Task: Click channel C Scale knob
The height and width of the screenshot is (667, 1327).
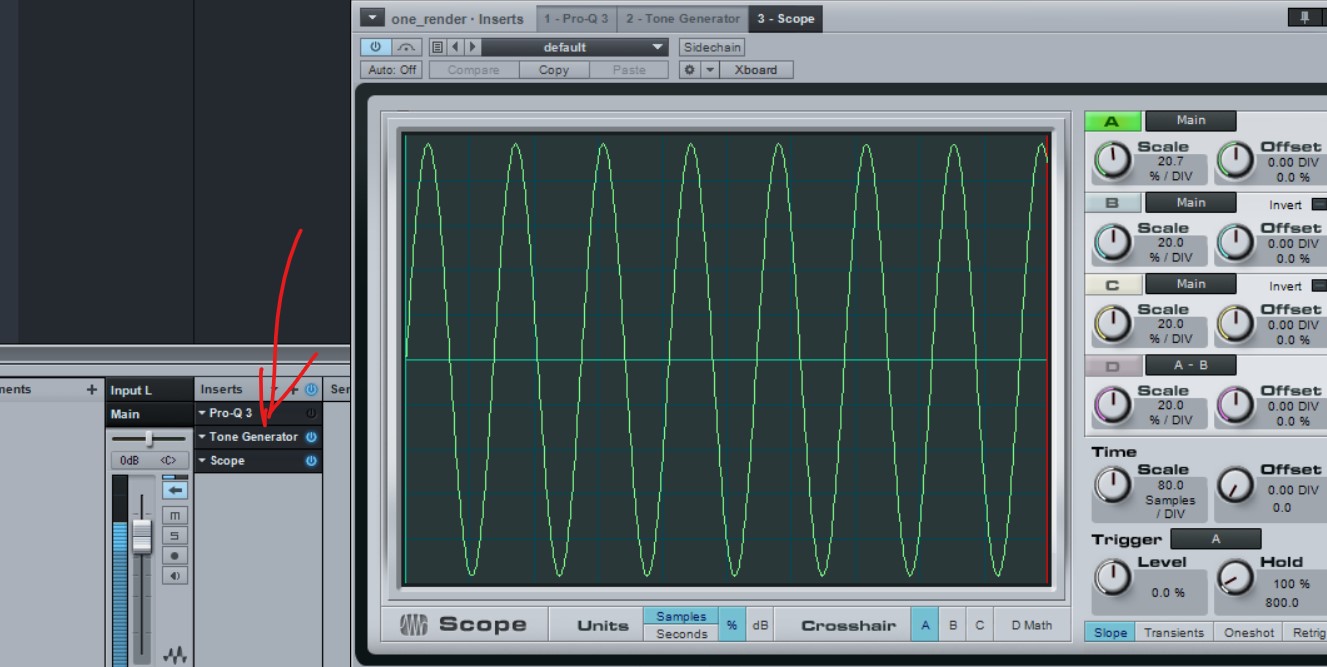Action: (1112, 324)
